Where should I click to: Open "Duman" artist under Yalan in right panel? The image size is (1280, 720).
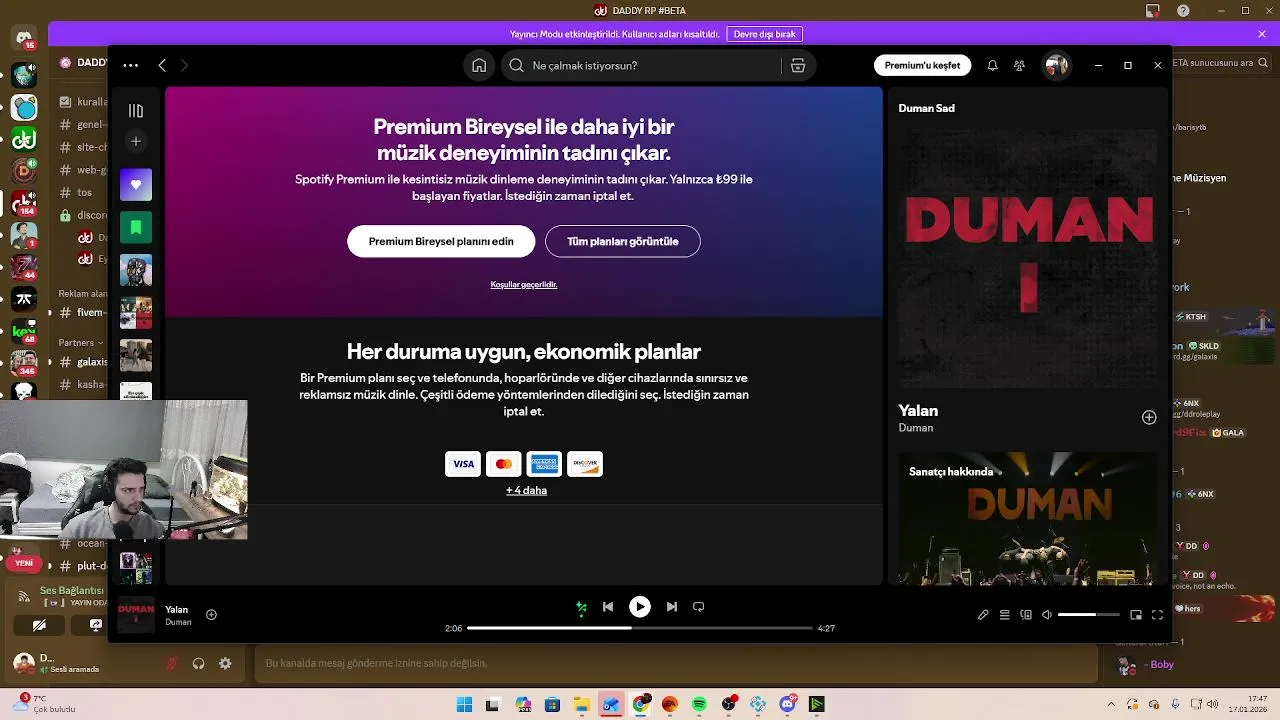tap(916, 428)
